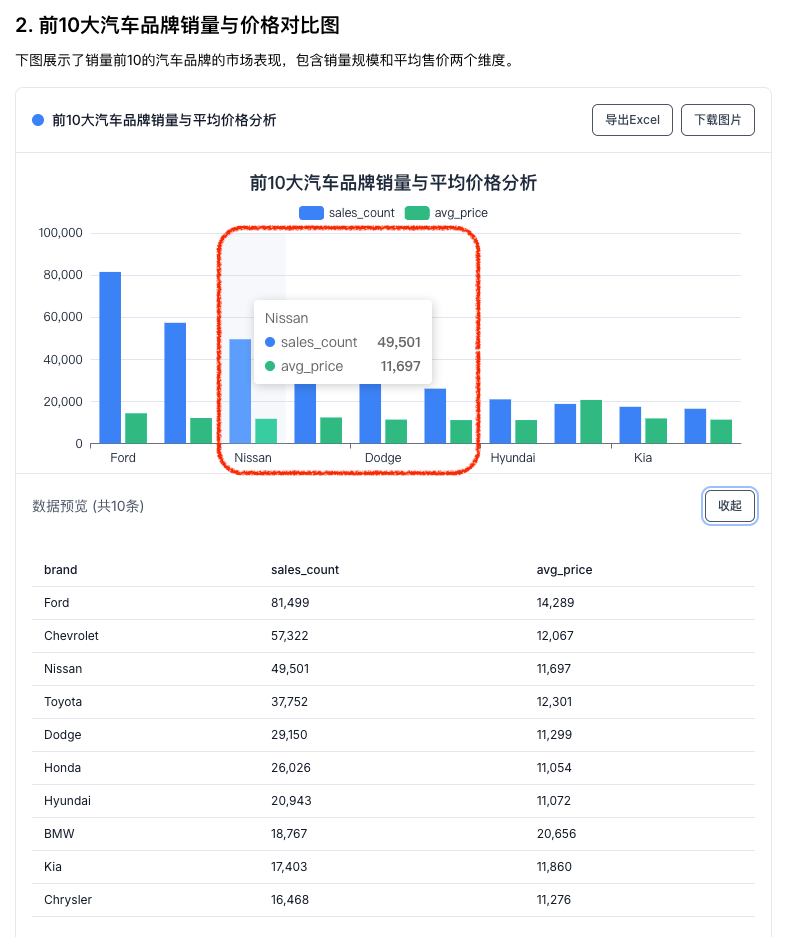
Task: Select the BMW brand cell
Action: [x=59, y=834]
